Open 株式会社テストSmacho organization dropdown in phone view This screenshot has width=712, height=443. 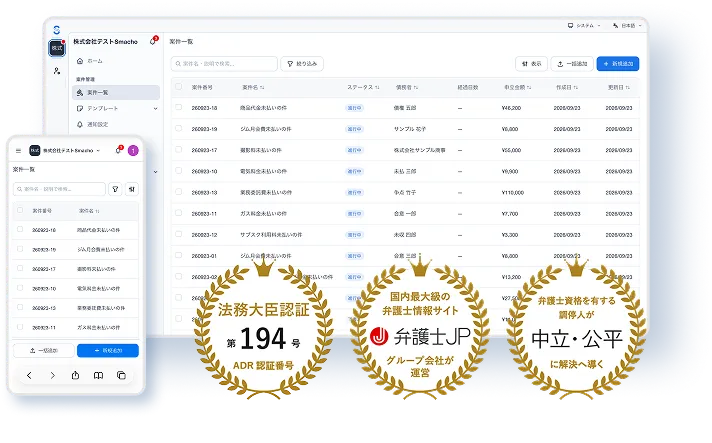(64, 151)
